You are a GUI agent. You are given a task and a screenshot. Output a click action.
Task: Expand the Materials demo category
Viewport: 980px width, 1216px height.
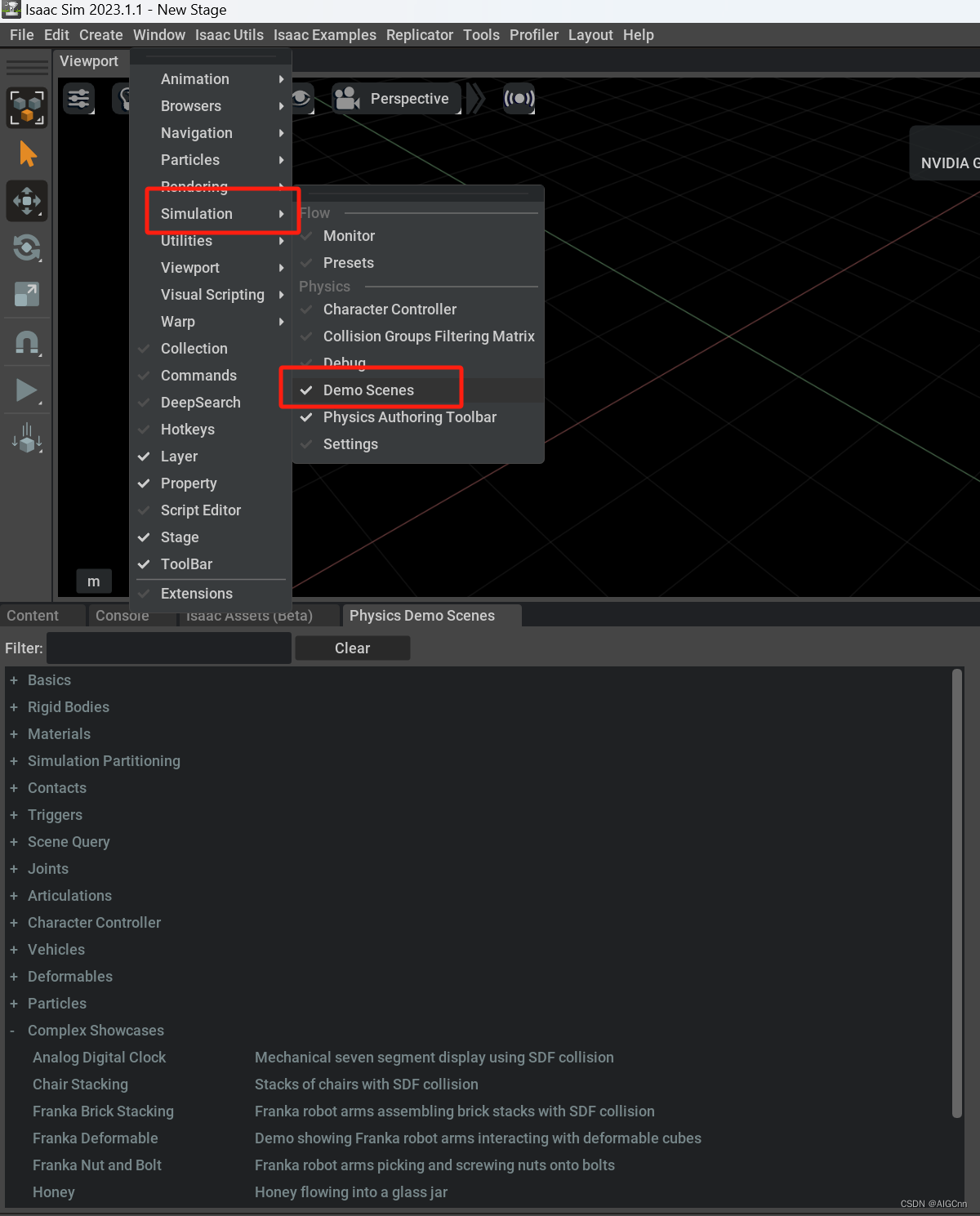13,734
